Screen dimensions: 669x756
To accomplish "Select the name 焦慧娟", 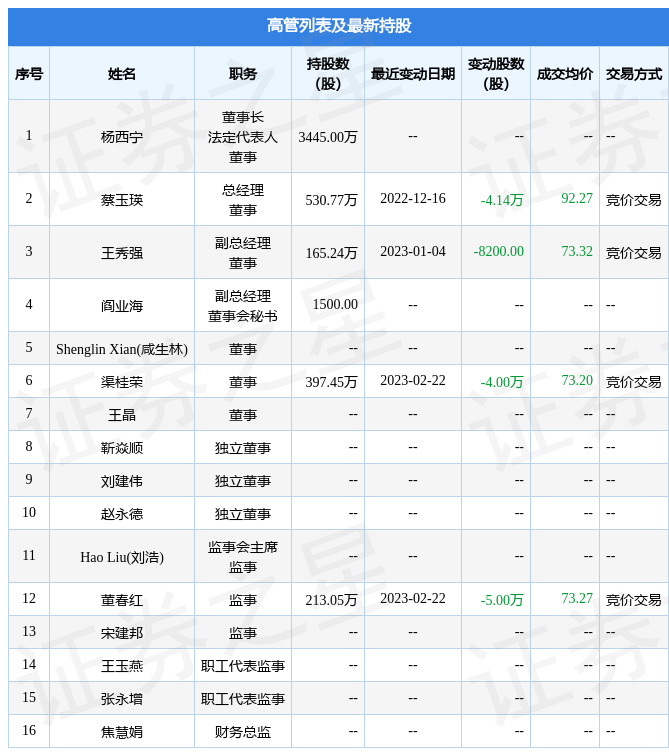I will coord(121,732).
